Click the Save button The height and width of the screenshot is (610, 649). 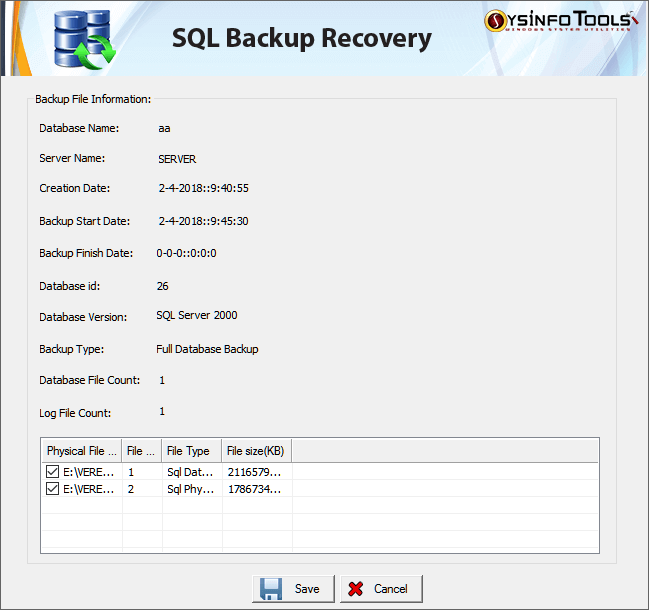[291, 589]
